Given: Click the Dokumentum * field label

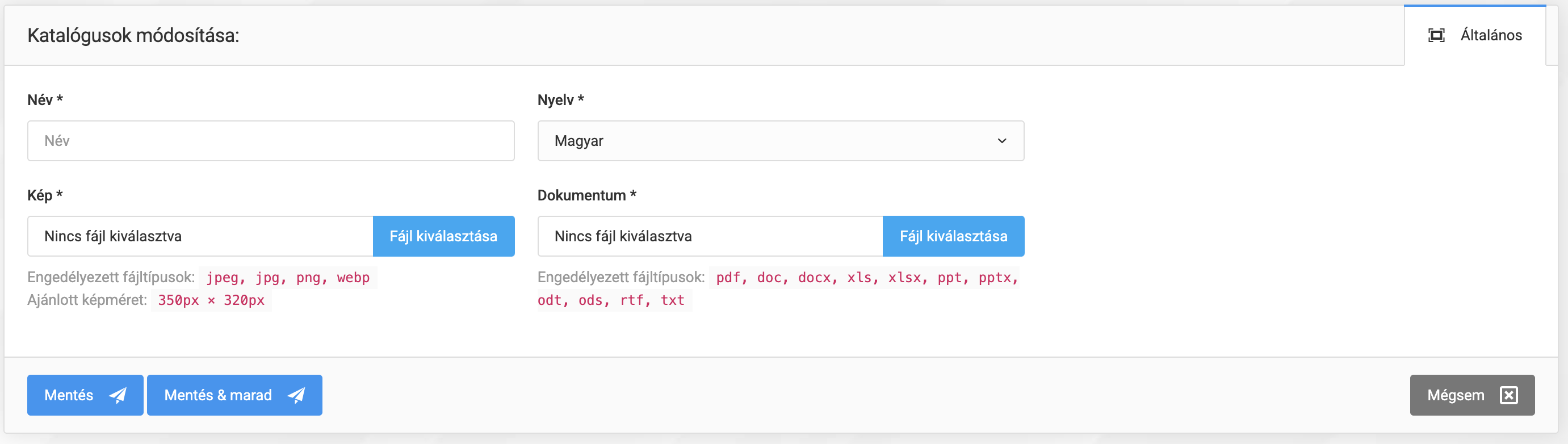Looking at the screenshot, I should coord(586,195).
